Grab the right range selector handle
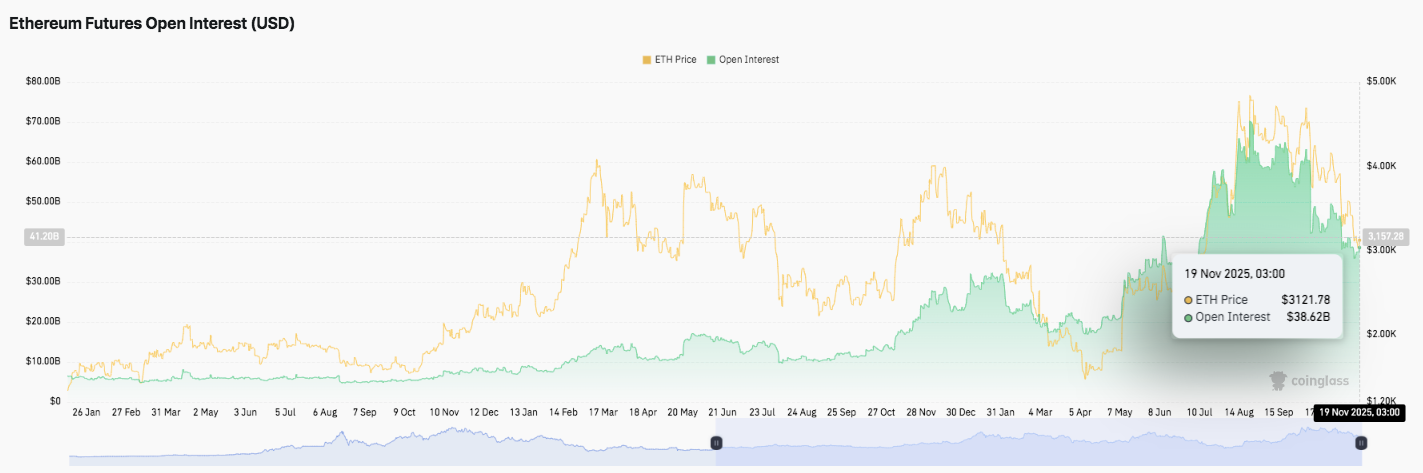 coord(1361,442)
